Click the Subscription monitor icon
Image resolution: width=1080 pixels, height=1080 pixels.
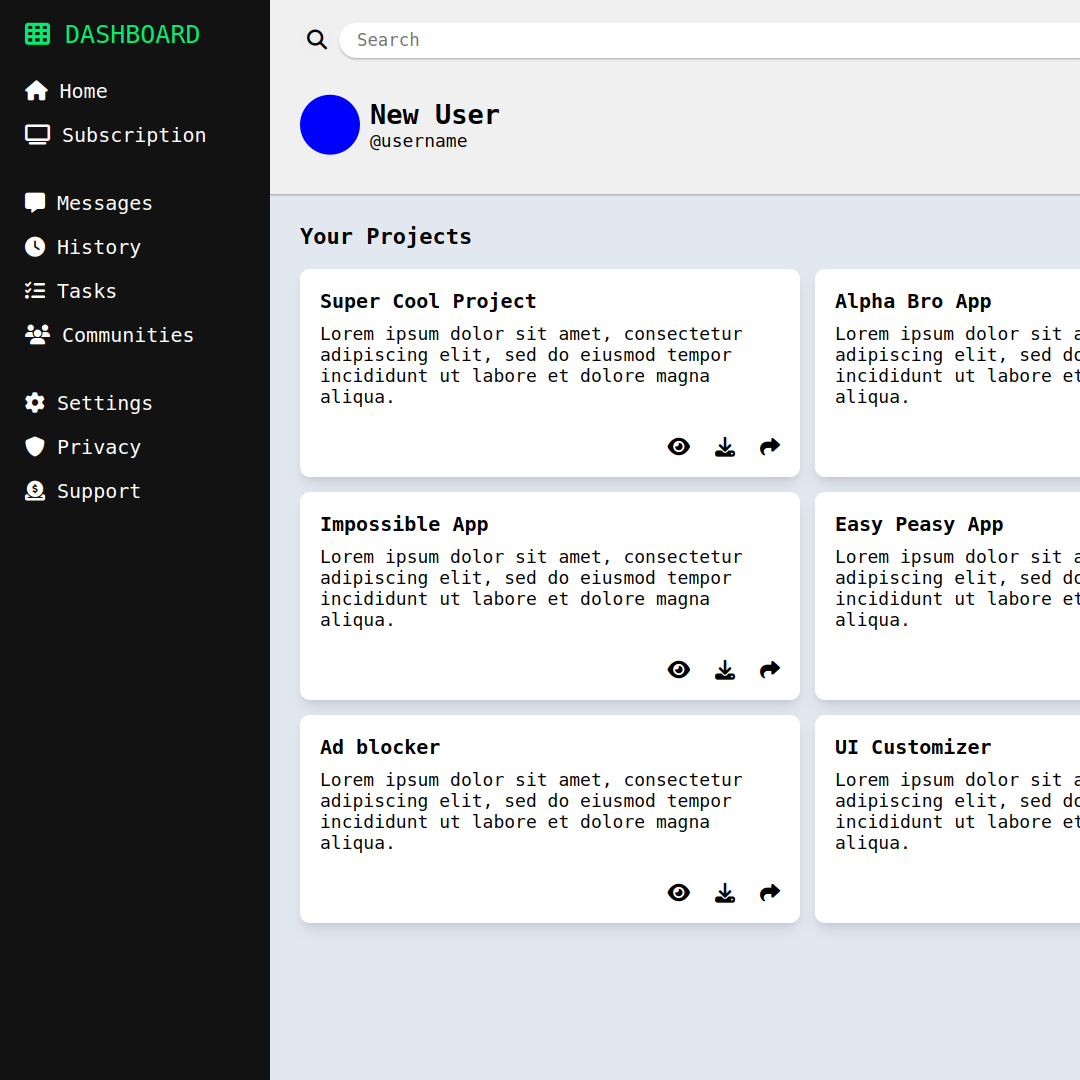coord(37,135)
